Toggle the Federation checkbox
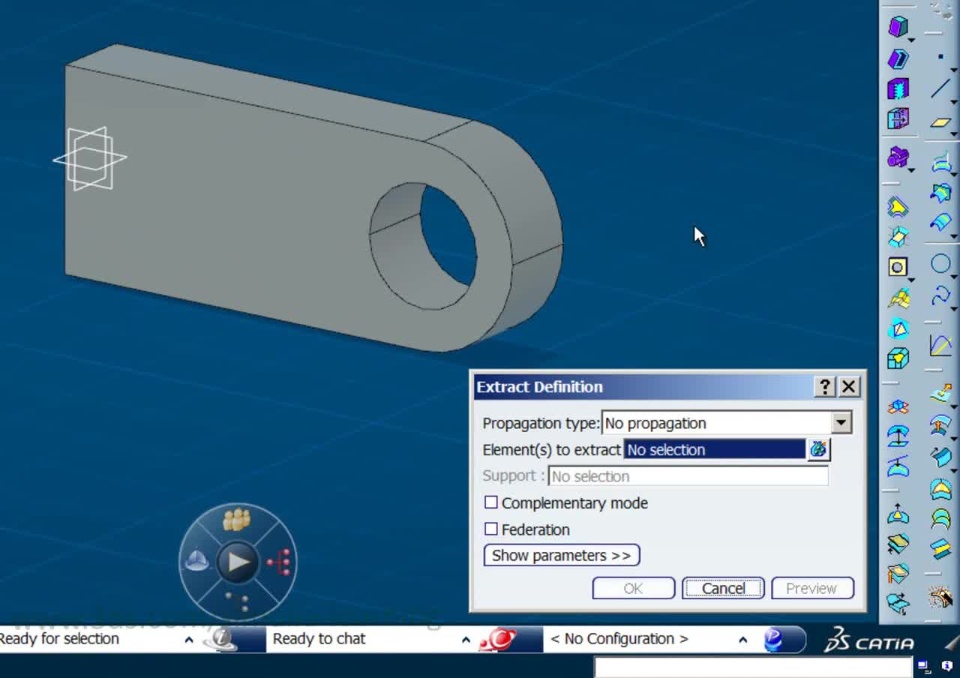 tap(491, 529)
